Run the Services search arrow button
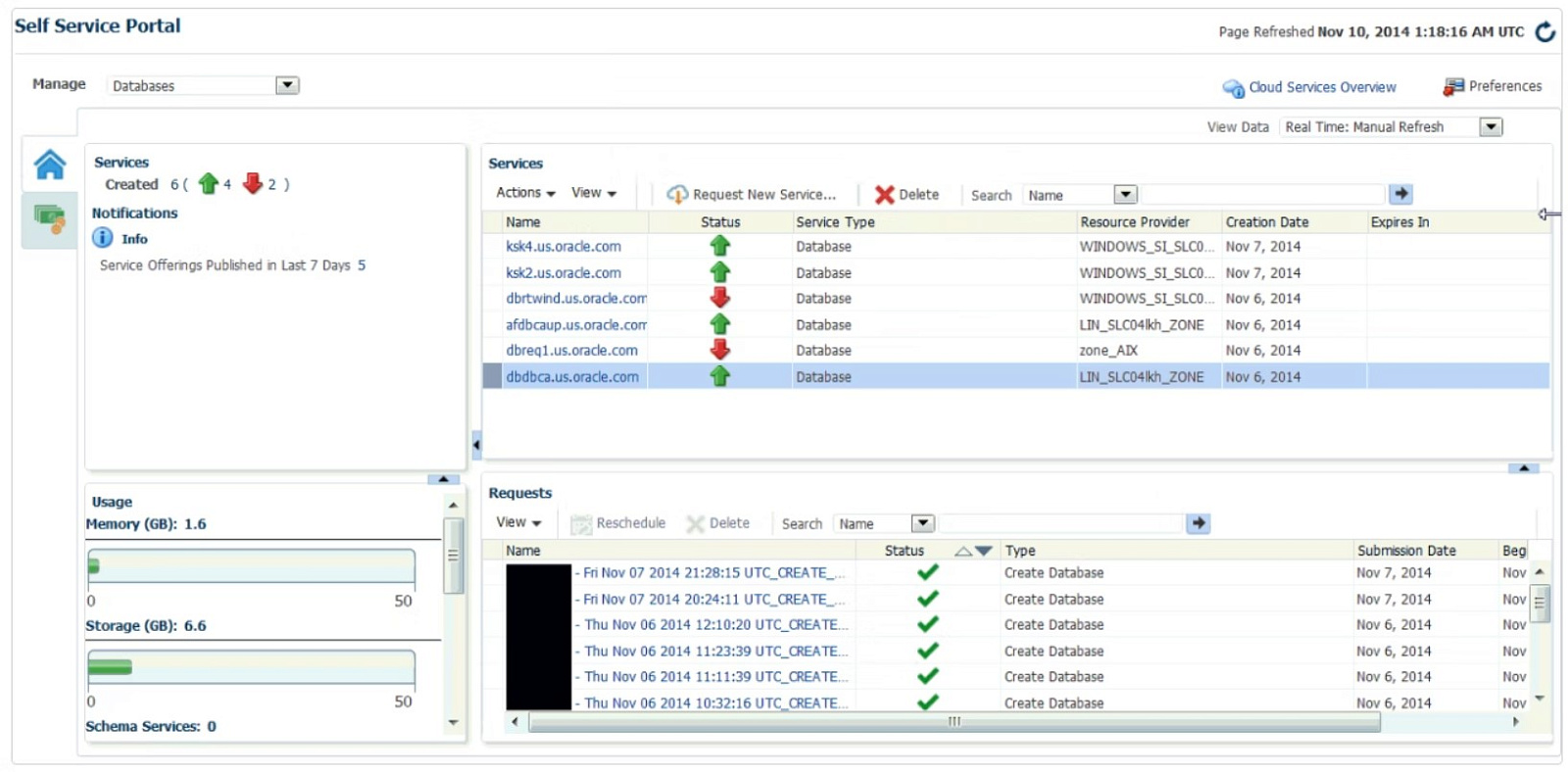The height and width of the screenshot is (772, 1568). point(1401,194)
